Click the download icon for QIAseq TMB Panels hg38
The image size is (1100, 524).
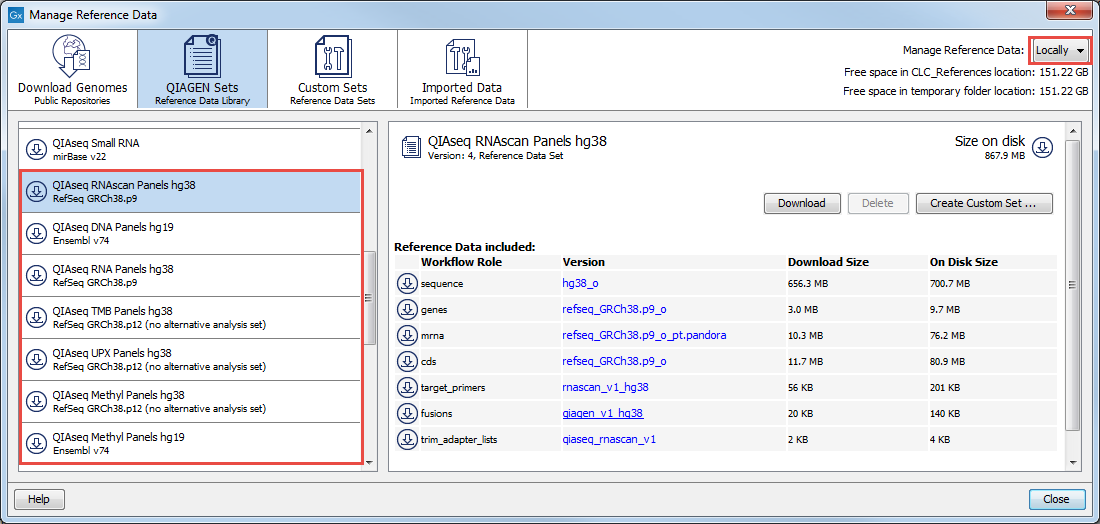(35, 317)
